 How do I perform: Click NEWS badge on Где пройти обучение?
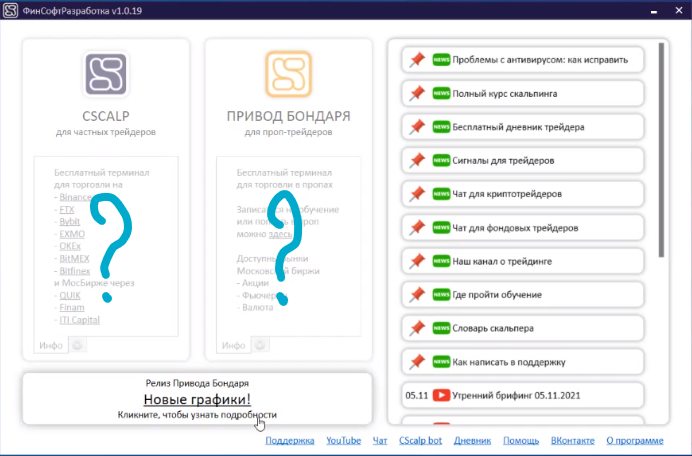(441, 295)
